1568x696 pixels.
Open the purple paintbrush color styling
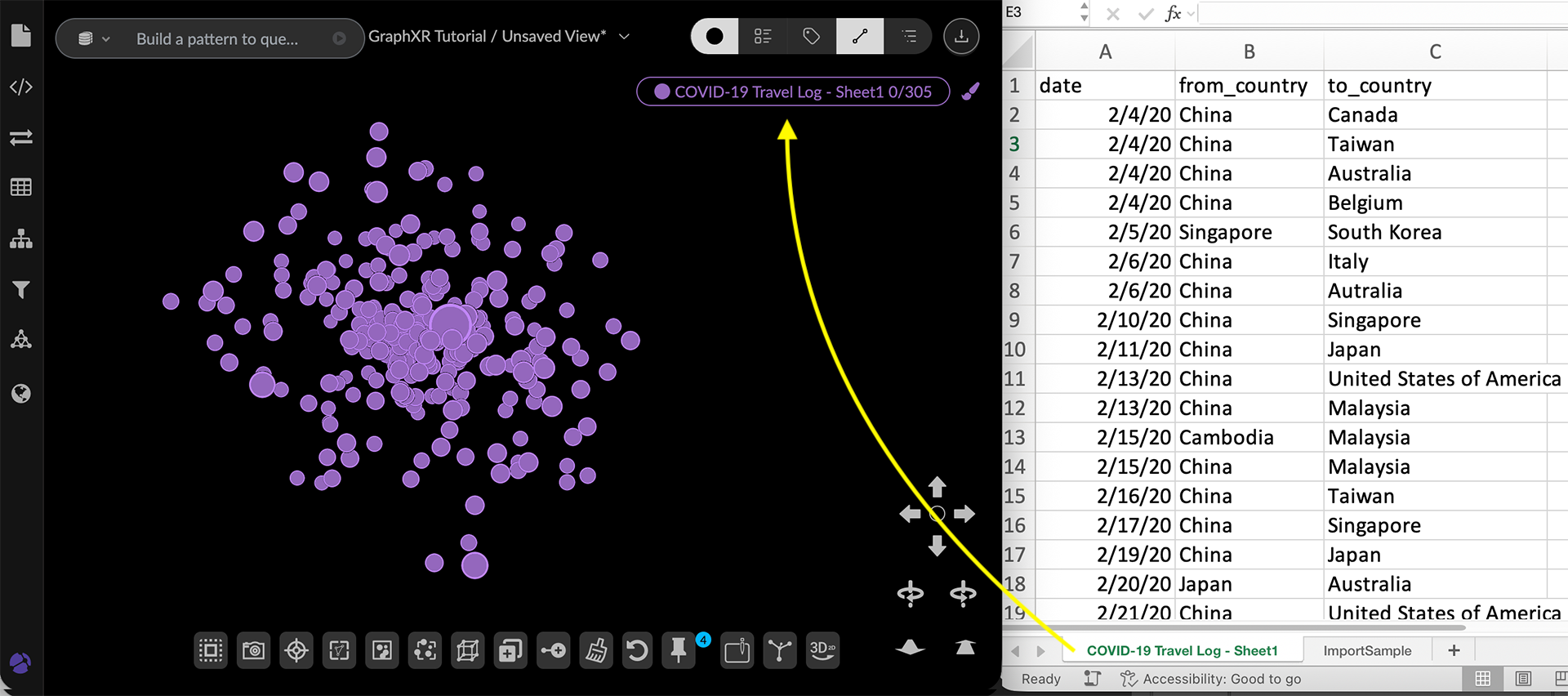(x=970, y=92)
